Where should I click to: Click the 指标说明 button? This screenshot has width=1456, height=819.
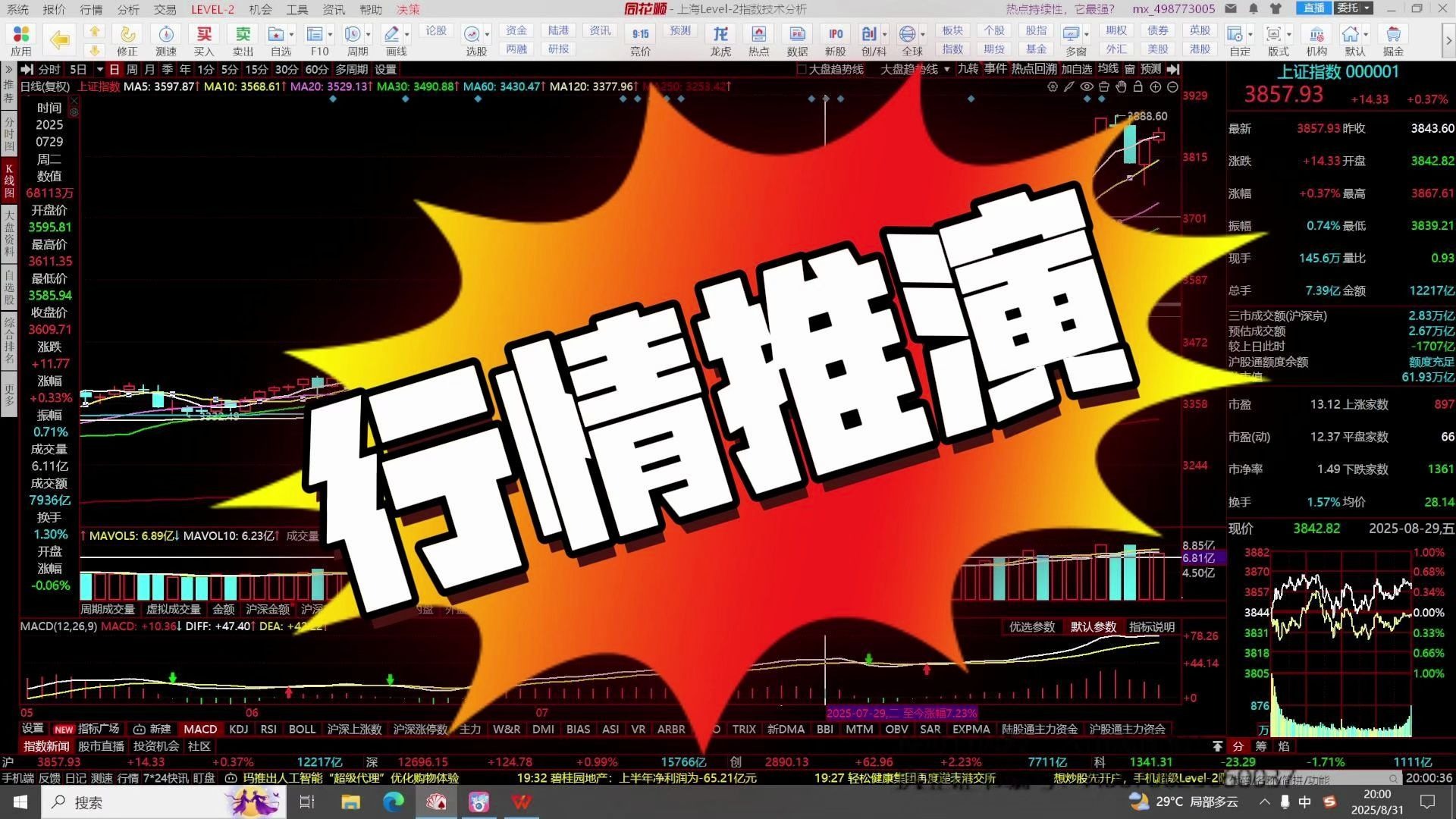point(1150,627)
